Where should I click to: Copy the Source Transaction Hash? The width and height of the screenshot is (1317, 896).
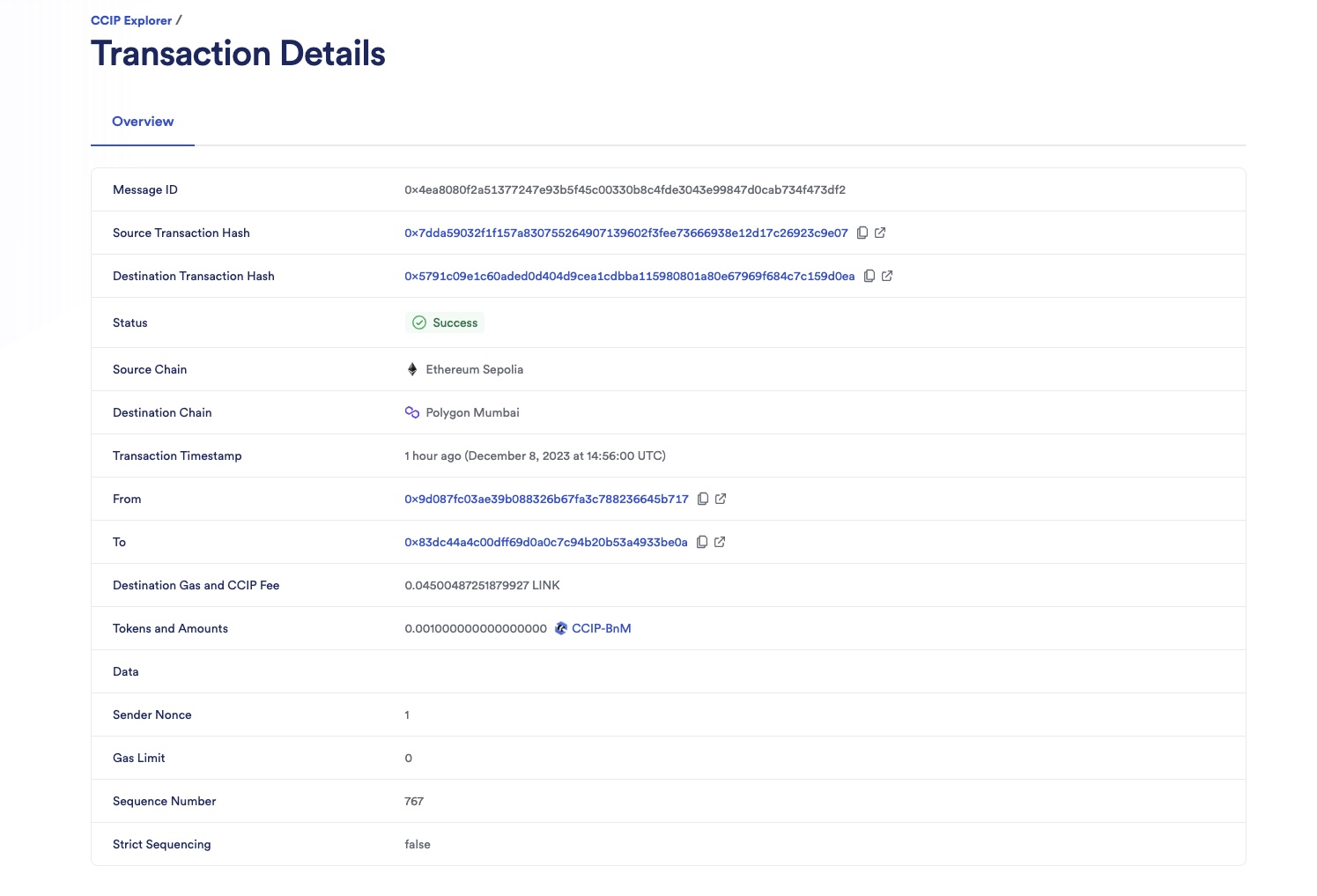coord(862,233)
